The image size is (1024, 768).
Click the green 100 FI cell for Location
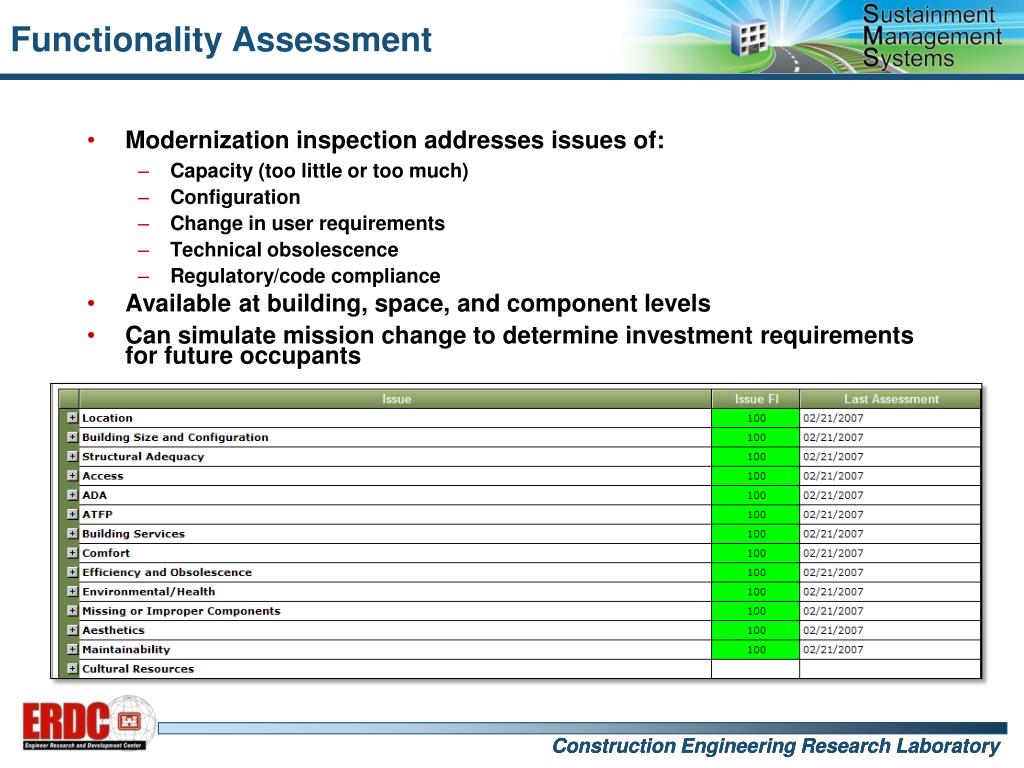pyautogui.click(x=756, y=418)
